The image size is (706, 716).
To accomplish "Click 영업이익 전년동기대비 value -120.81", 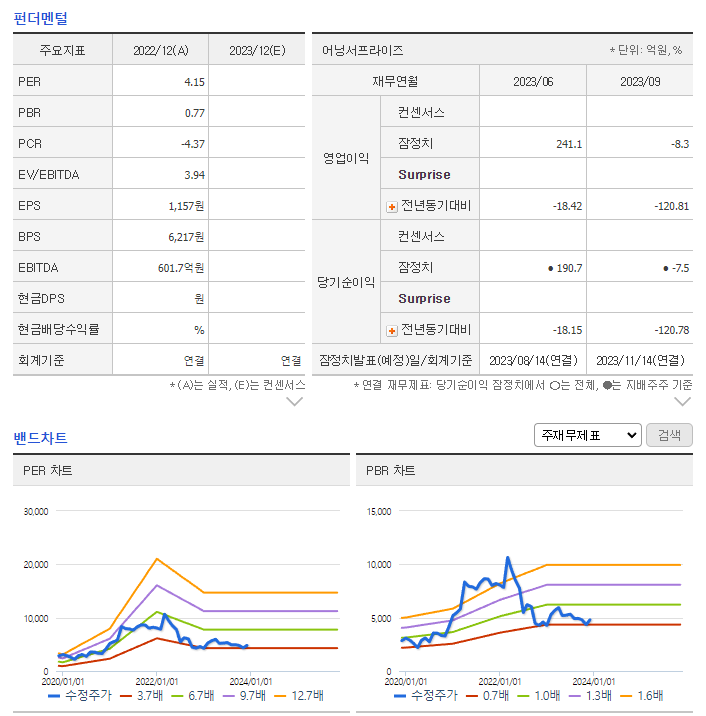I will point(671,206).
